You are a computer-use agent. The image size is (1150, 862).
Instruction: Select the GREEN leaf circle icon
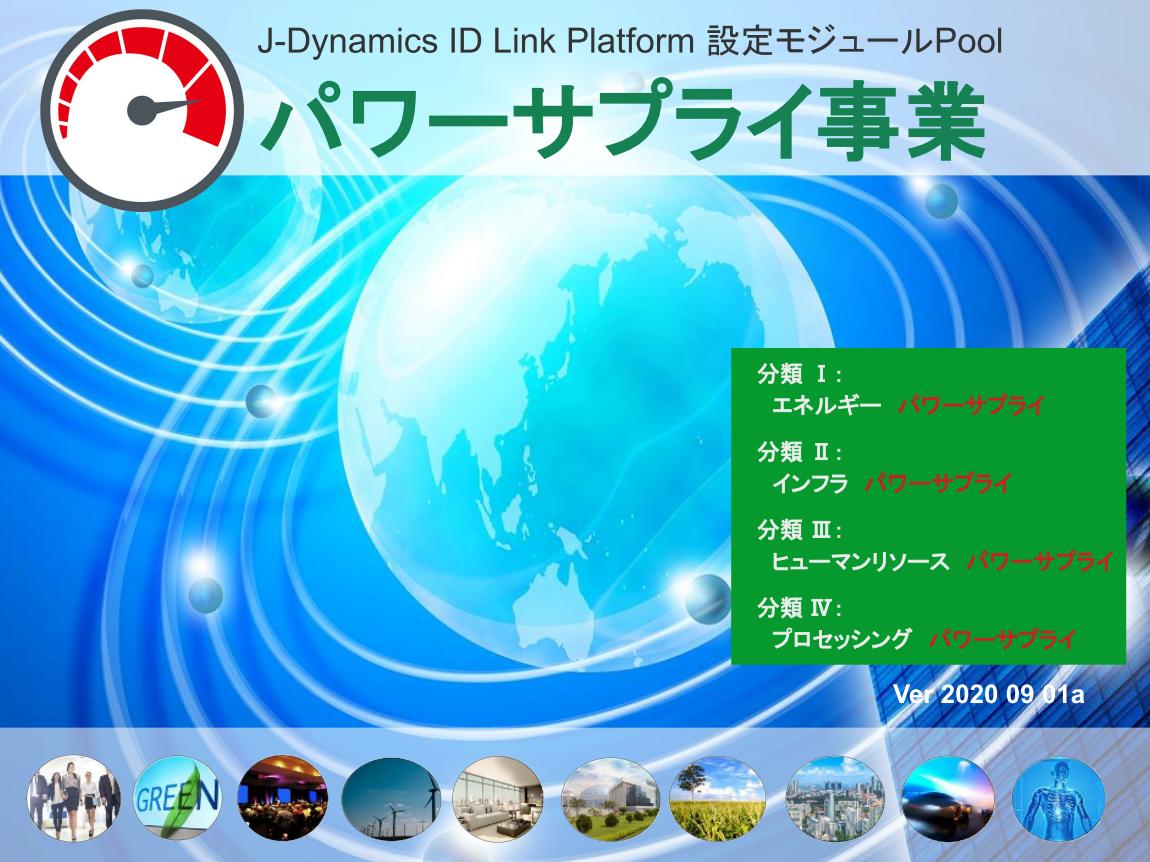[180, 801]
